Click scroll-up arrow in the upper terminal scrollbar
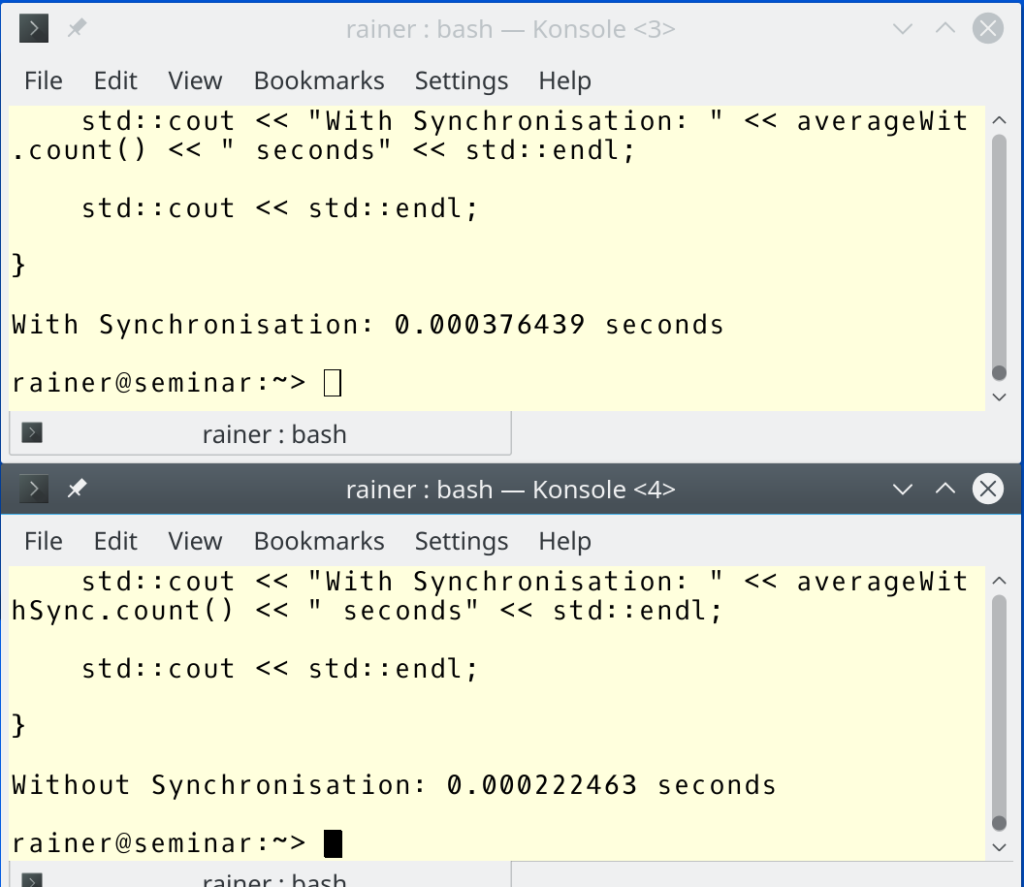 pyautogui.click(x=998, y=120)
